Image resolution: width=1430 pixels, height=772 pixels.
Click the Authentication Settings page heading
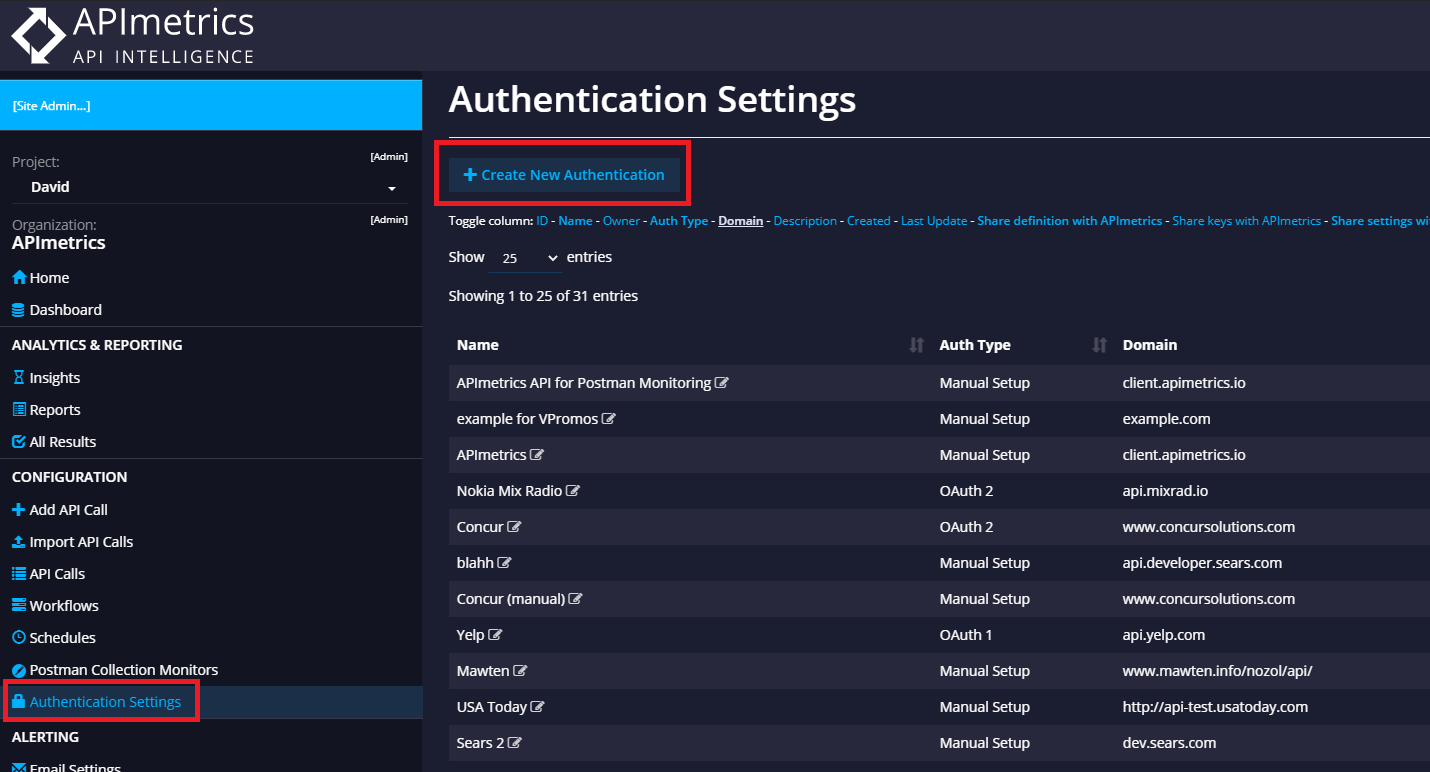652,100
